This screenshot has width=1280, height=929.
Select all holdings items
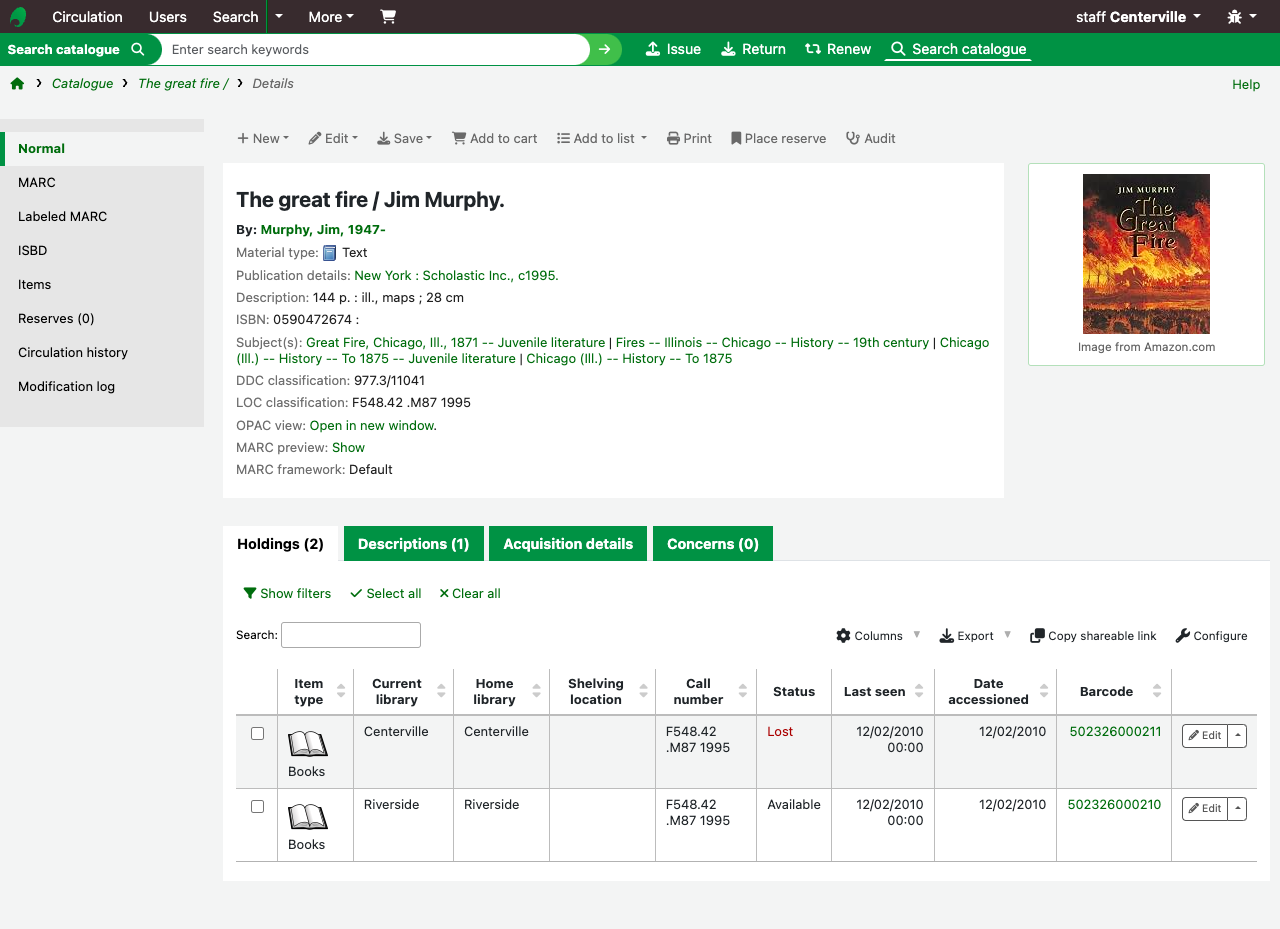[x=385, y=593]
